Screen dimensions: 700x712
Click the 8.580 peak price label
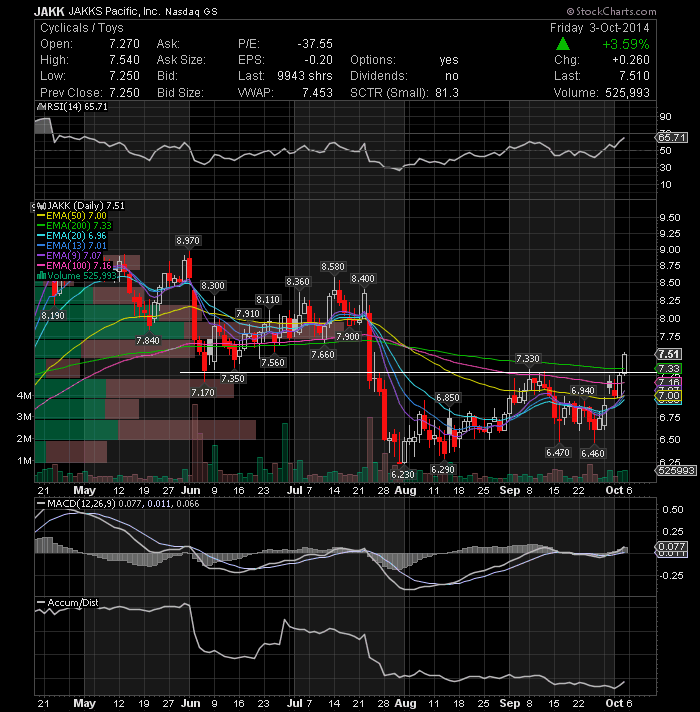click(333, 267)
